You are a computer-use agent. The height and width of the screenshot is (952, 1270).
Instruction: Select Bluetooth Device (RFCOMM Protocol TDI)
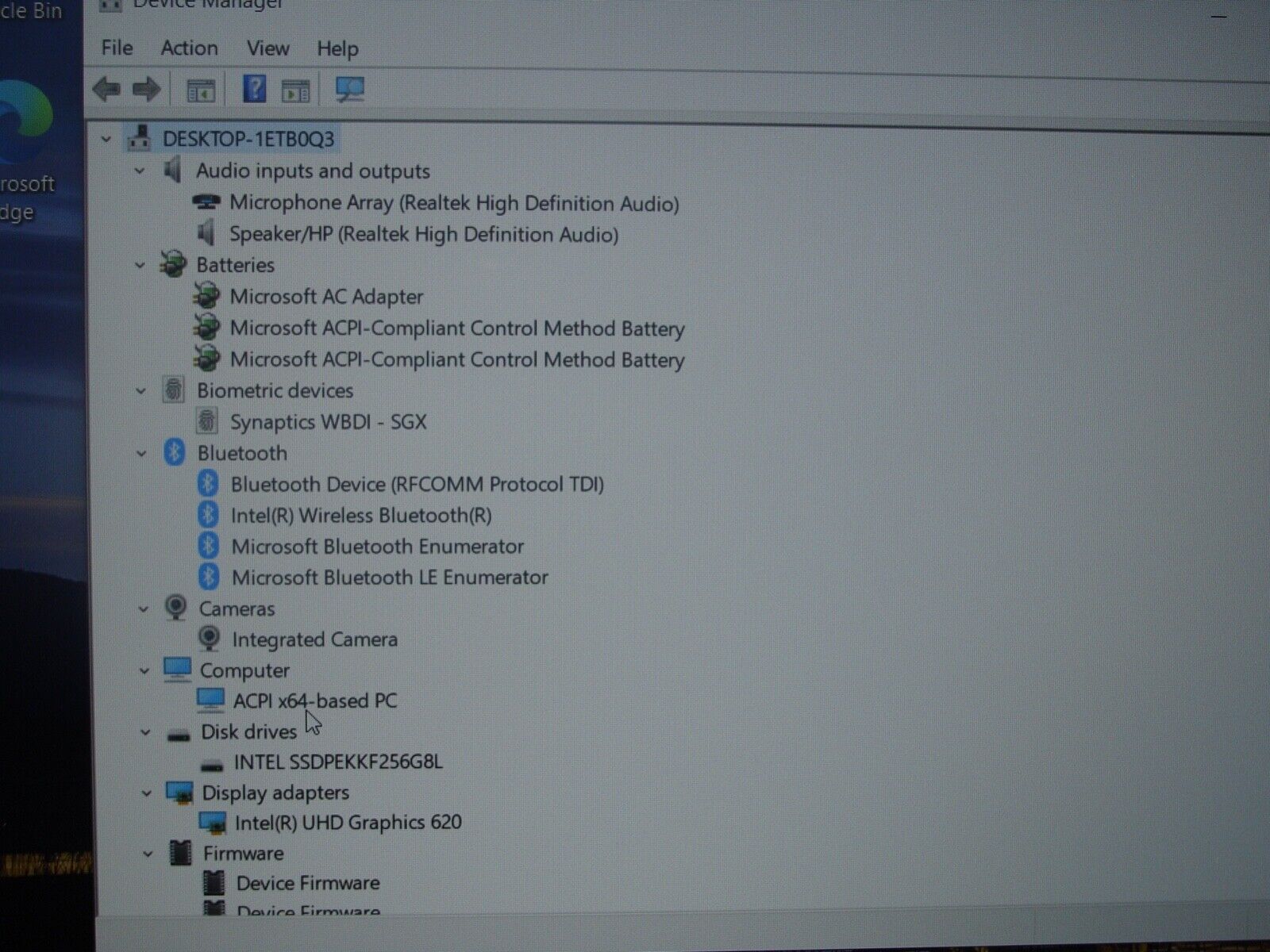[417, 484]
